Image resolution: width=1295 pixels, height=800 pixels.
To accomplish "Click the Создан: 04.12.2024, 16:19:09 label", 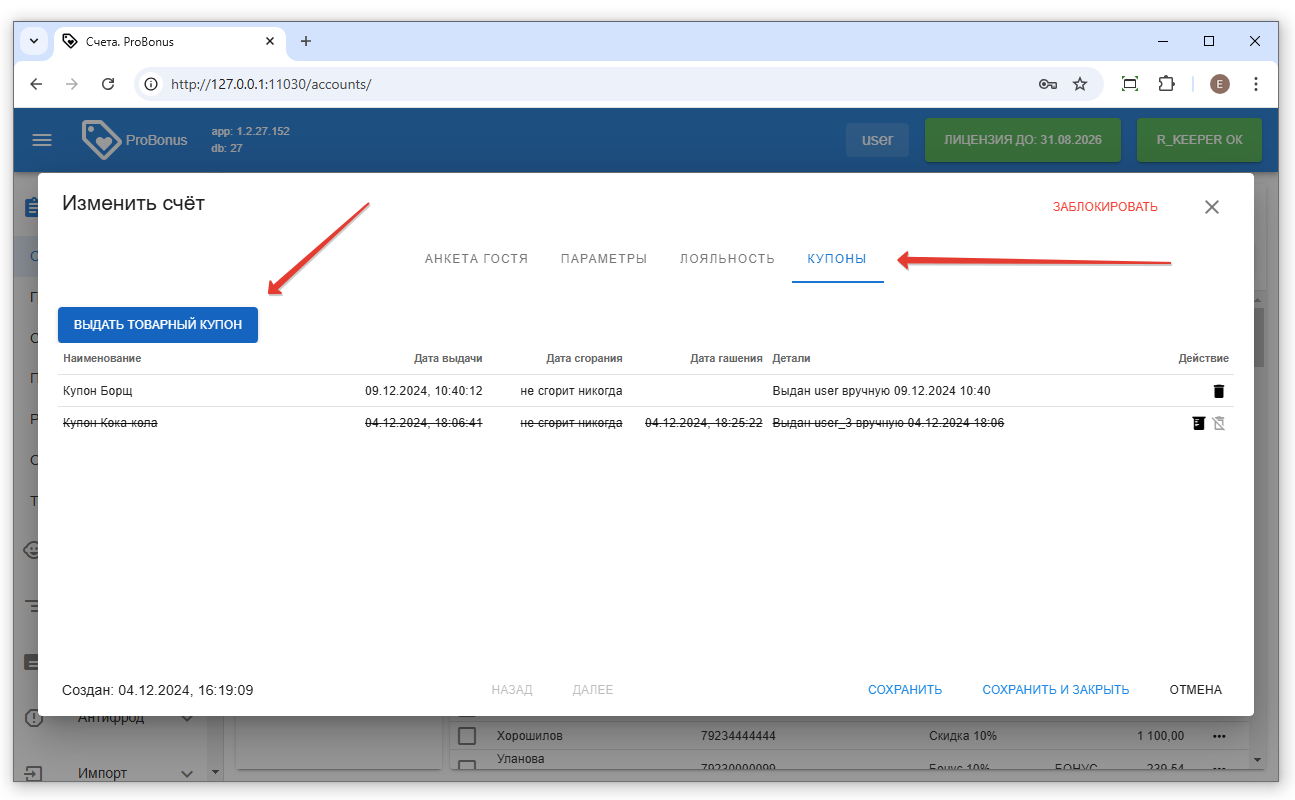I will click(x=158, y=690).
